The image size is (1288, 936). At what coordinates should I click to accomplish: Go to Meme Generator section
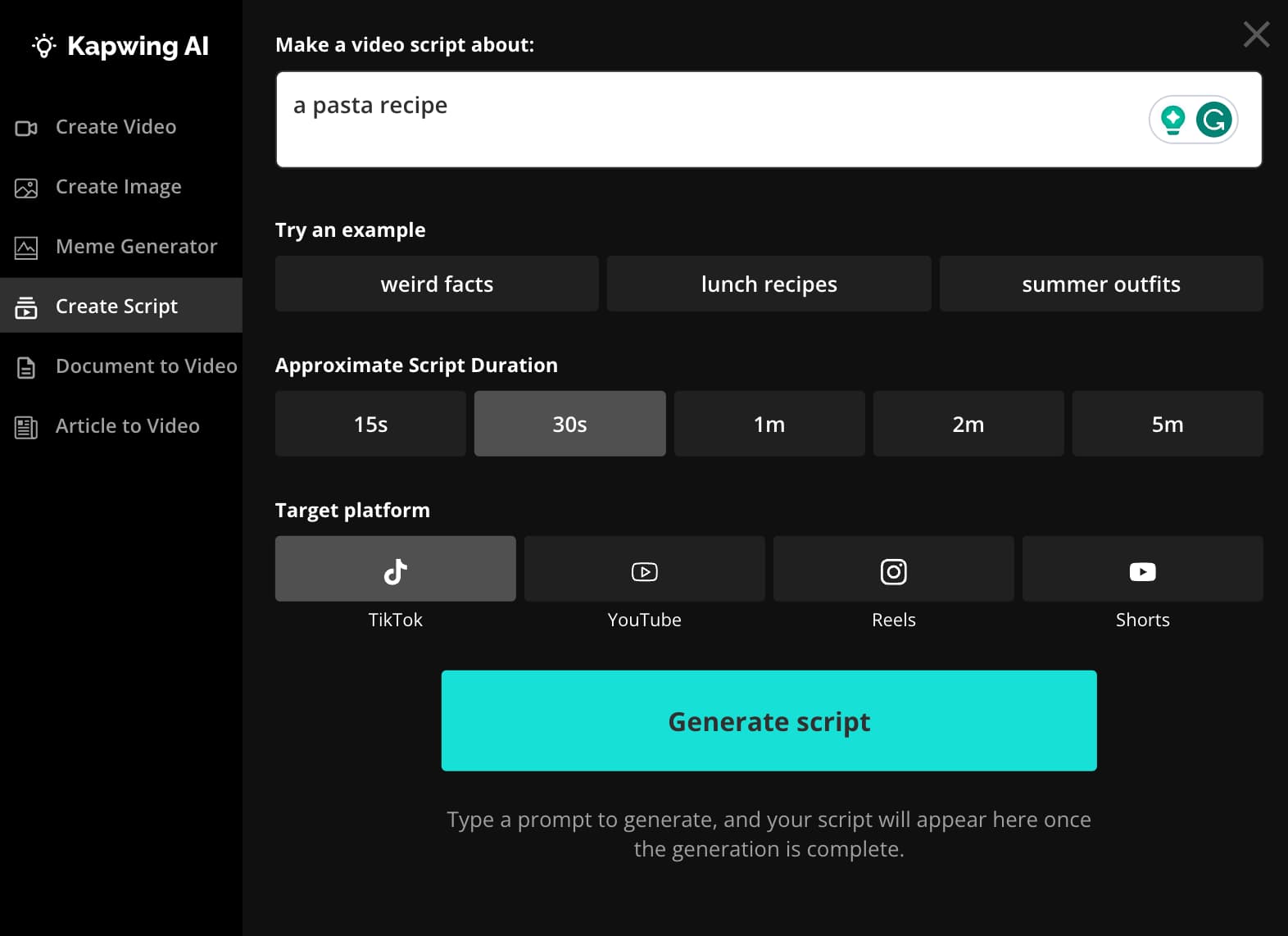(x=136, y=247)
